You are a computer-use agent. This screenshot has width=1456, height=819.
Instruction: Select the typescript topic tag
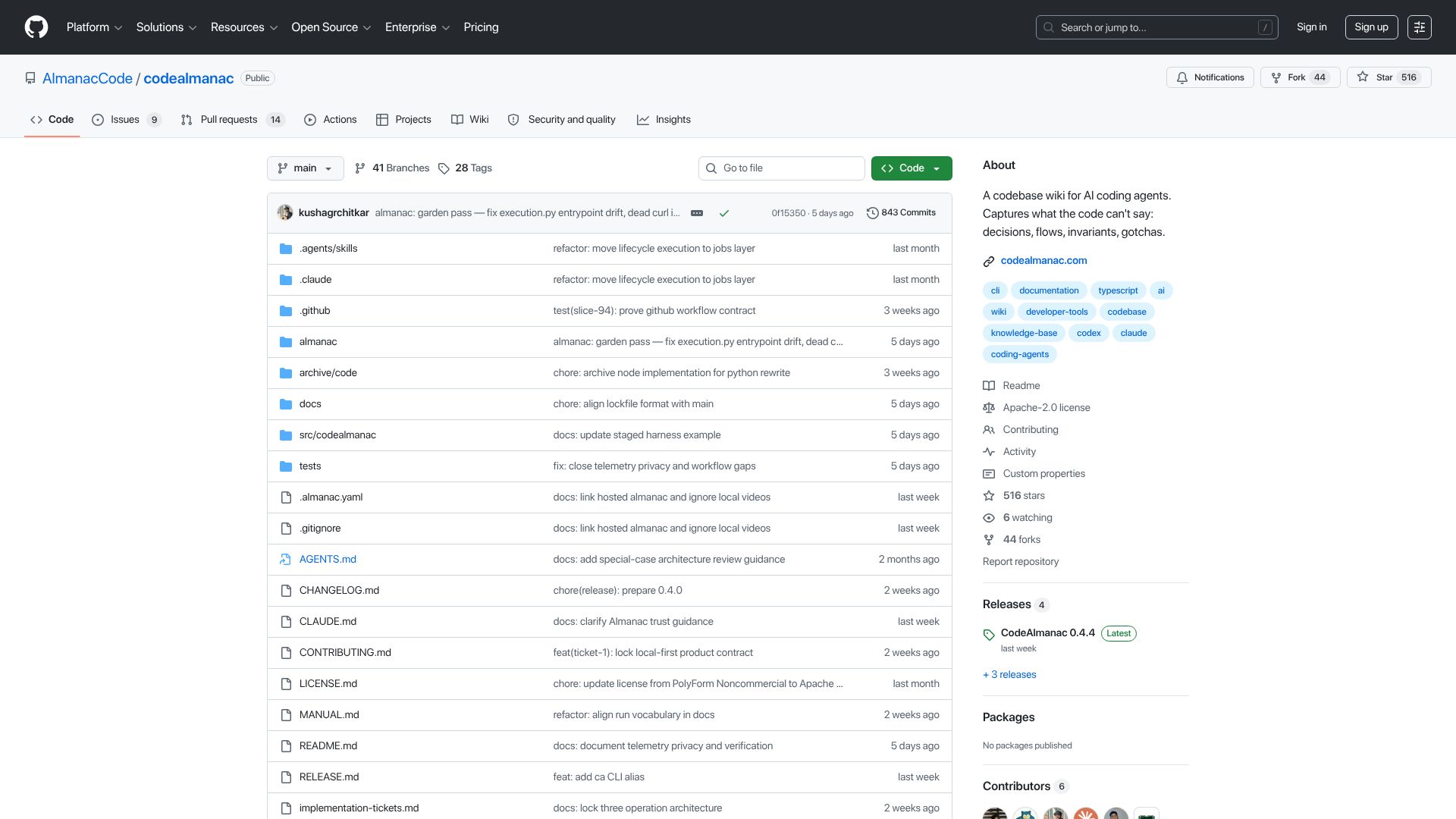click(1118, 291)
